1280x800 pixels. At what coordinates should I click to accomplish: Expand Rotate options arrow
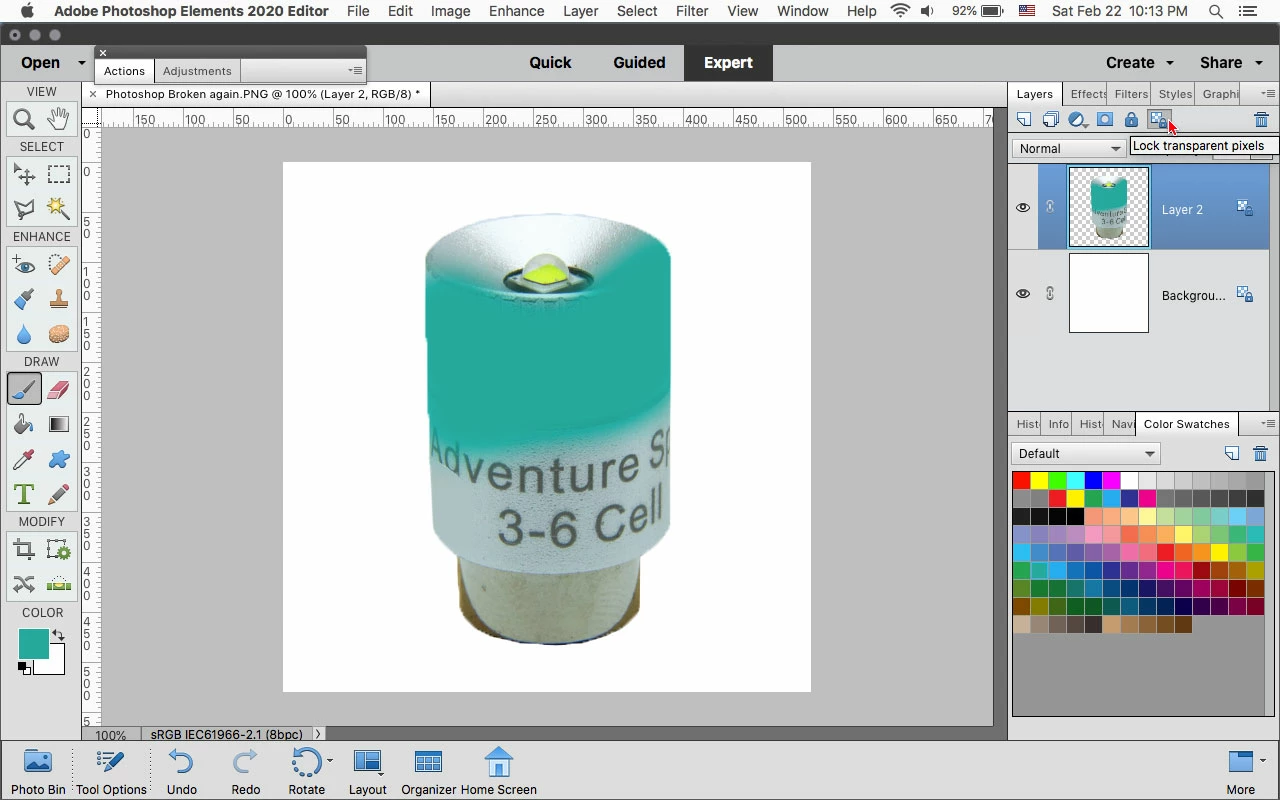click(330, 761)
